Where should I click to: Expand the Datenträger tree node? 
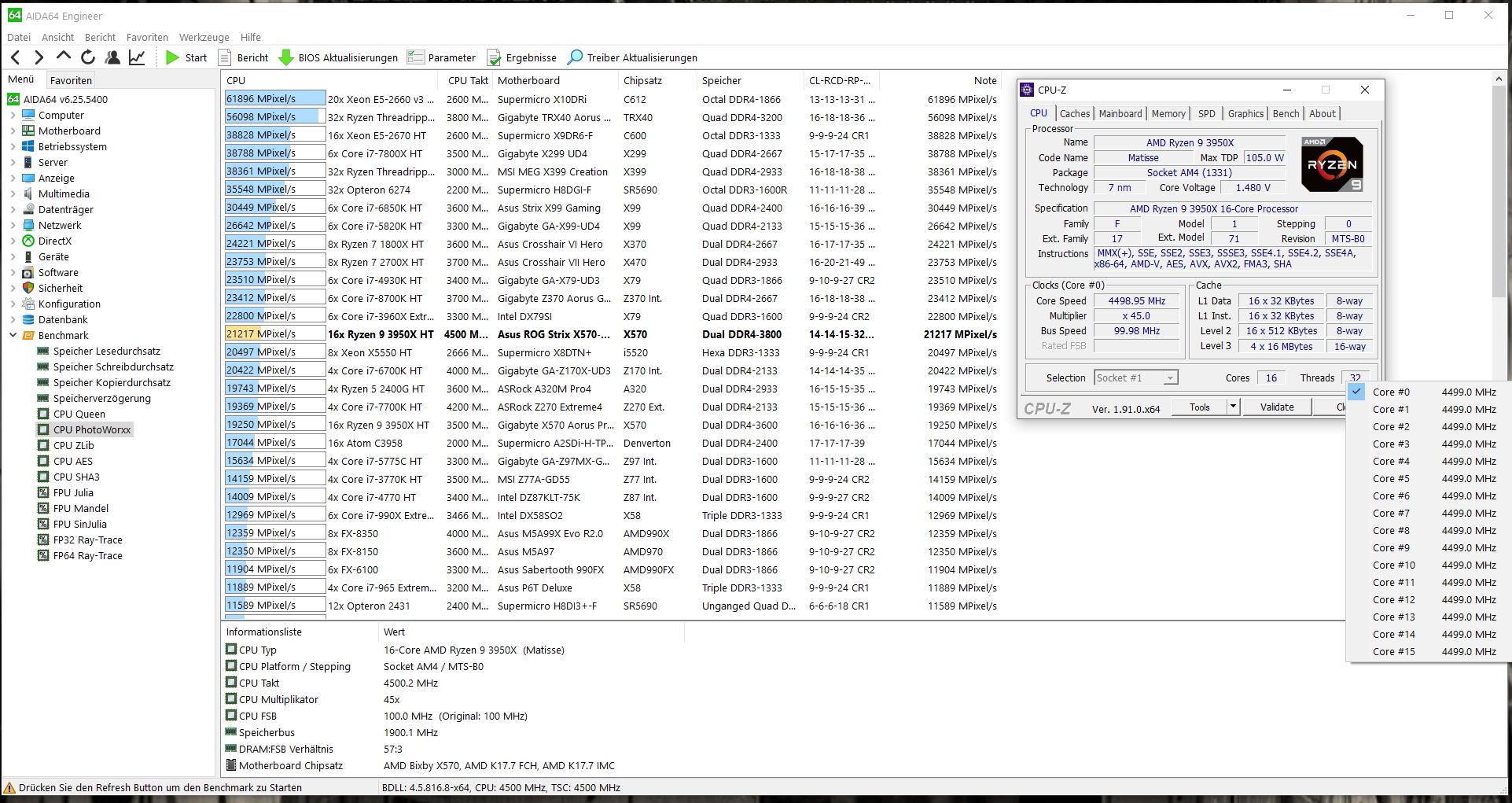(x=13, y=209)
